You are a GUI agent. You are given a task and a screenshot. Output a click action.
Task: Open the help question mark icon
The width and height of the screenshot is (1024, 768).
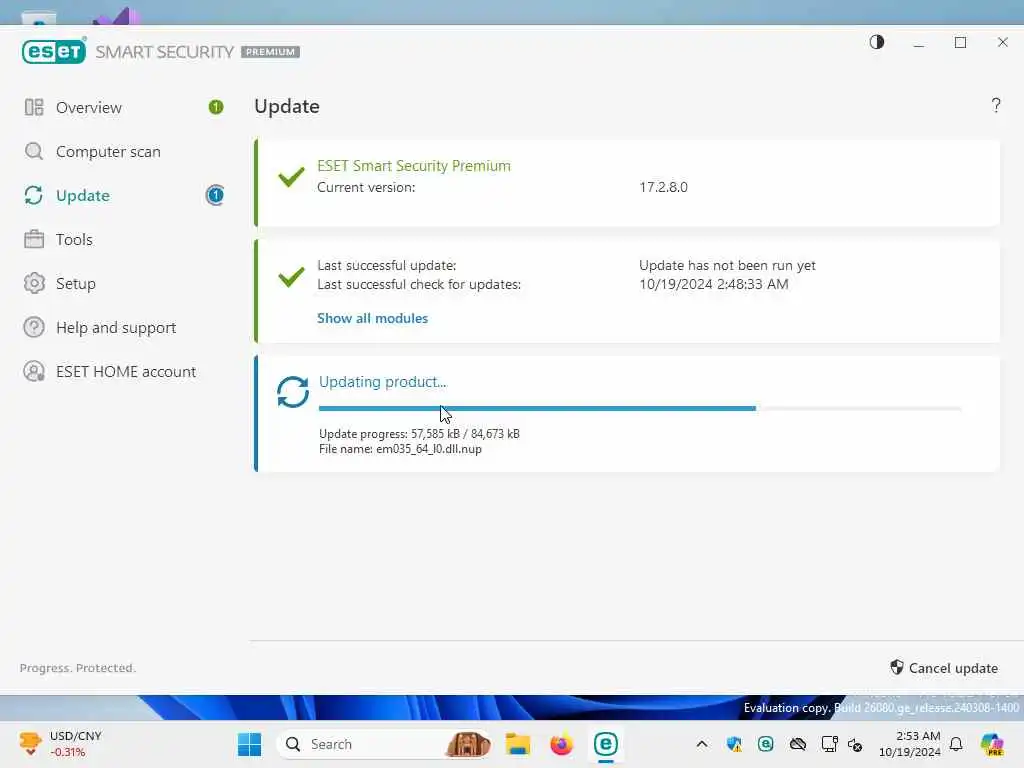[x=996, y=105]
